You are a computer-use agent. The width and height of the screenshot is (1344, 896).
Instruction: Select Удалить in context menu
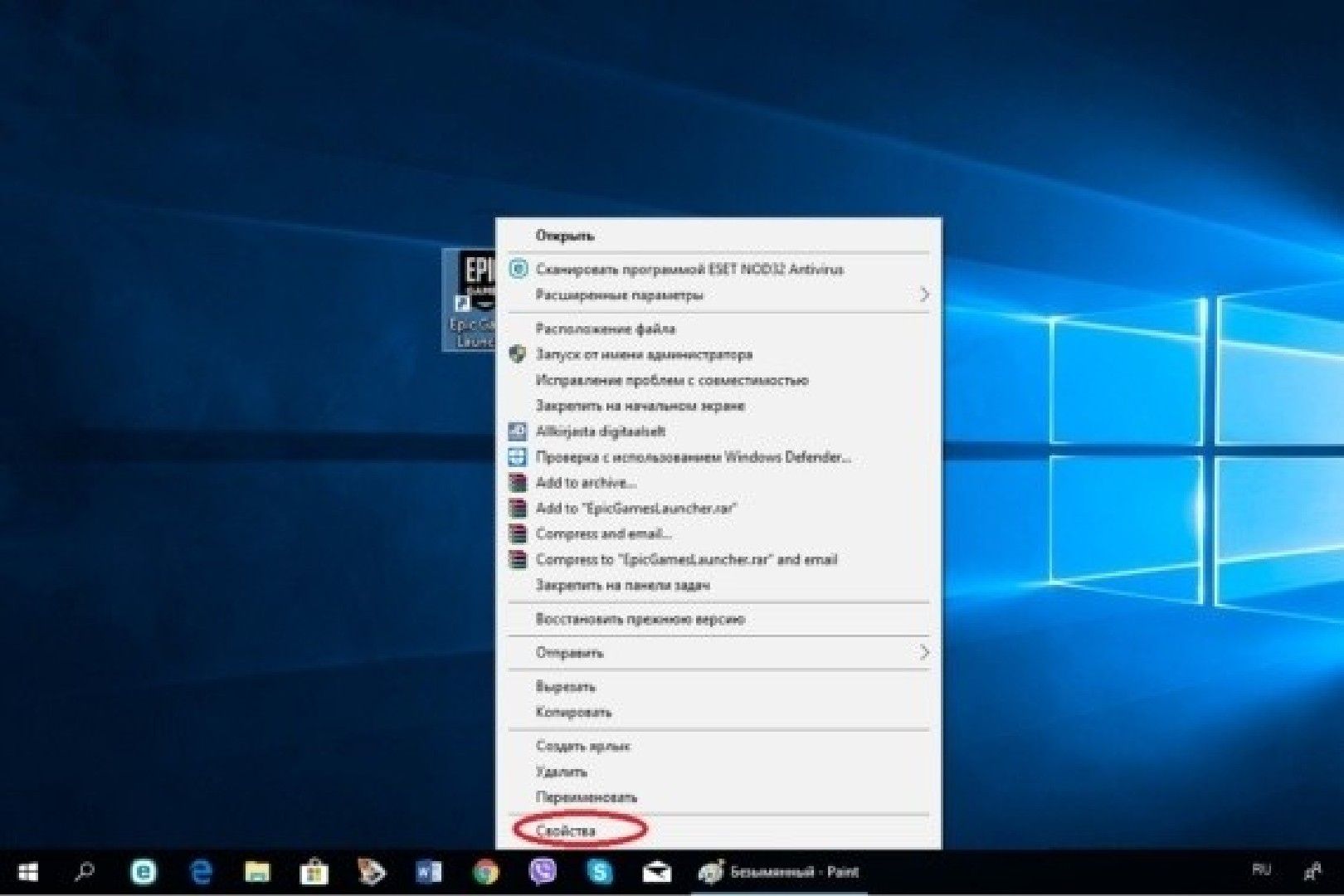[x=718, y=772]
